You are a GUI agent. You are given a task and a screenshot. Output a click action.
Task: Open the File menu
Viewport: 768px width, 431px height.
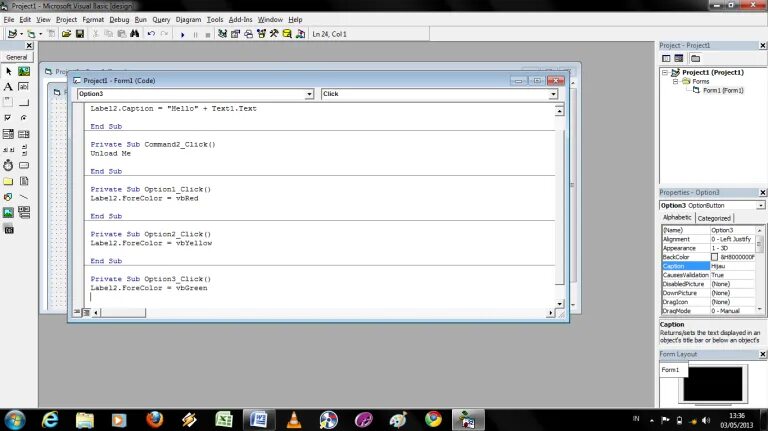pos(9,20)
